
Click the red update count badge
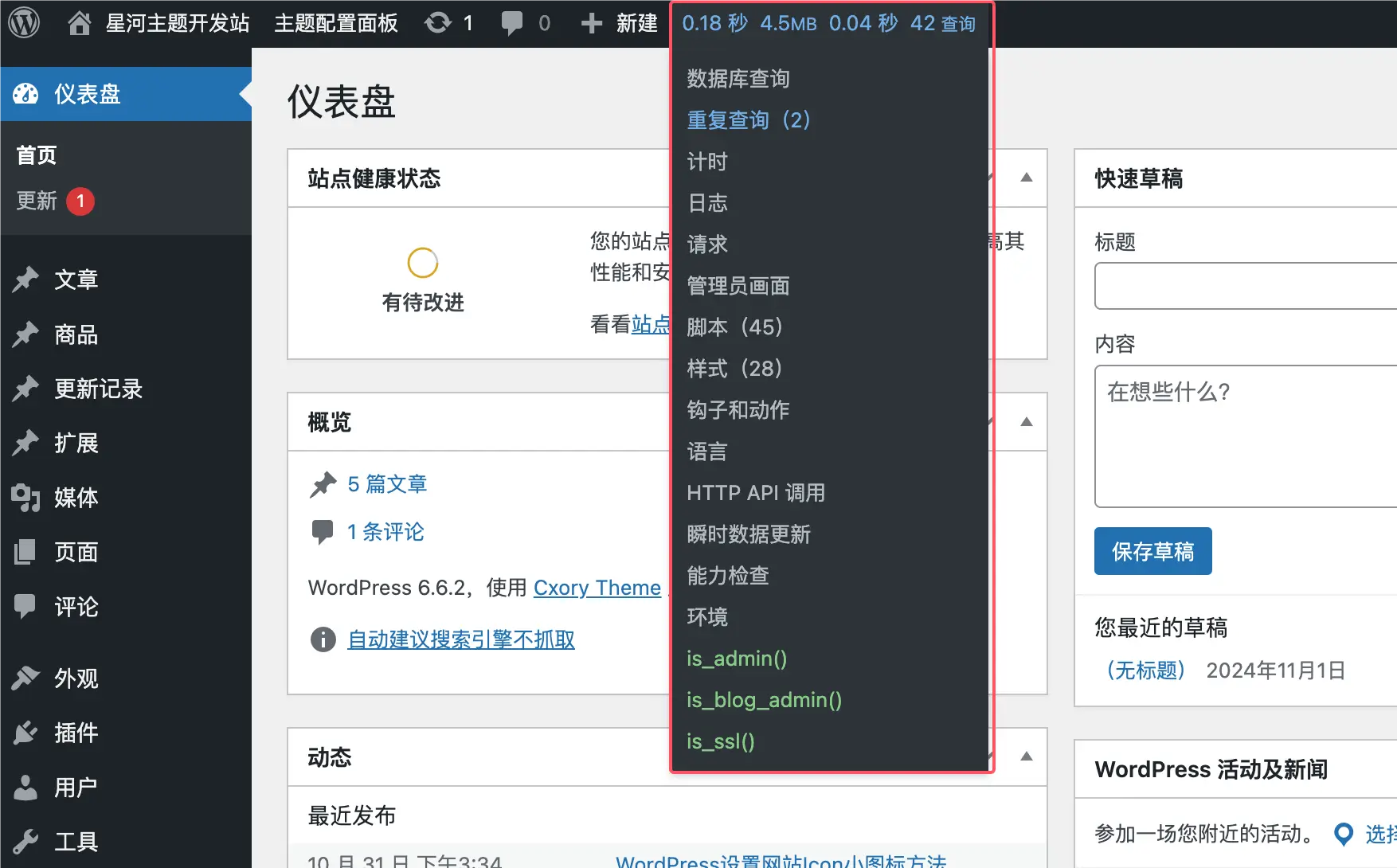coord(80,201)
